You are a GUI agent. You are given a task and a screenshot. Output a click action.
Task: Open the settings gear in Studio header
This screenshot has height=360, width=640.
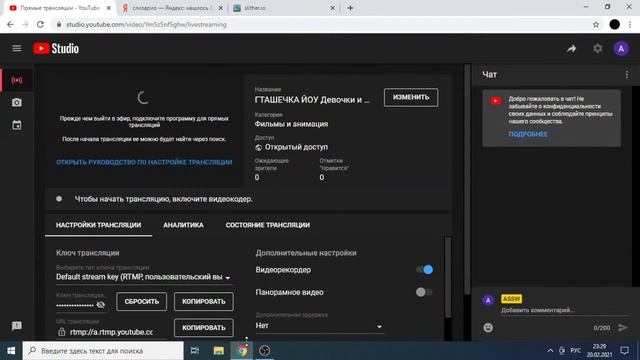coord(598,49)
